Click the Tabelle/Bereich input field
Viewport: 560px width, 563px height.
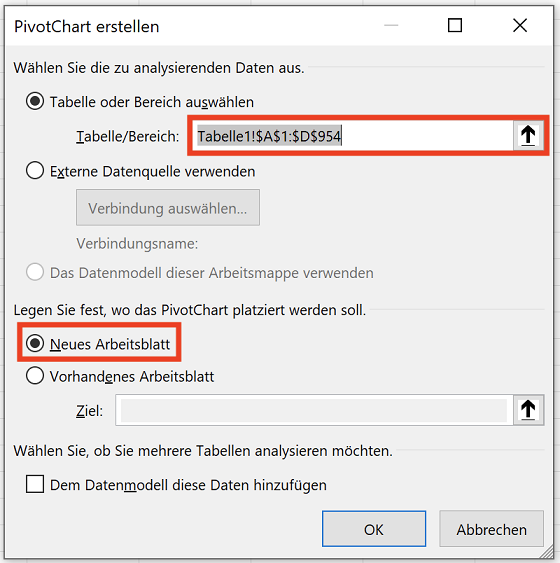[353, 136]
